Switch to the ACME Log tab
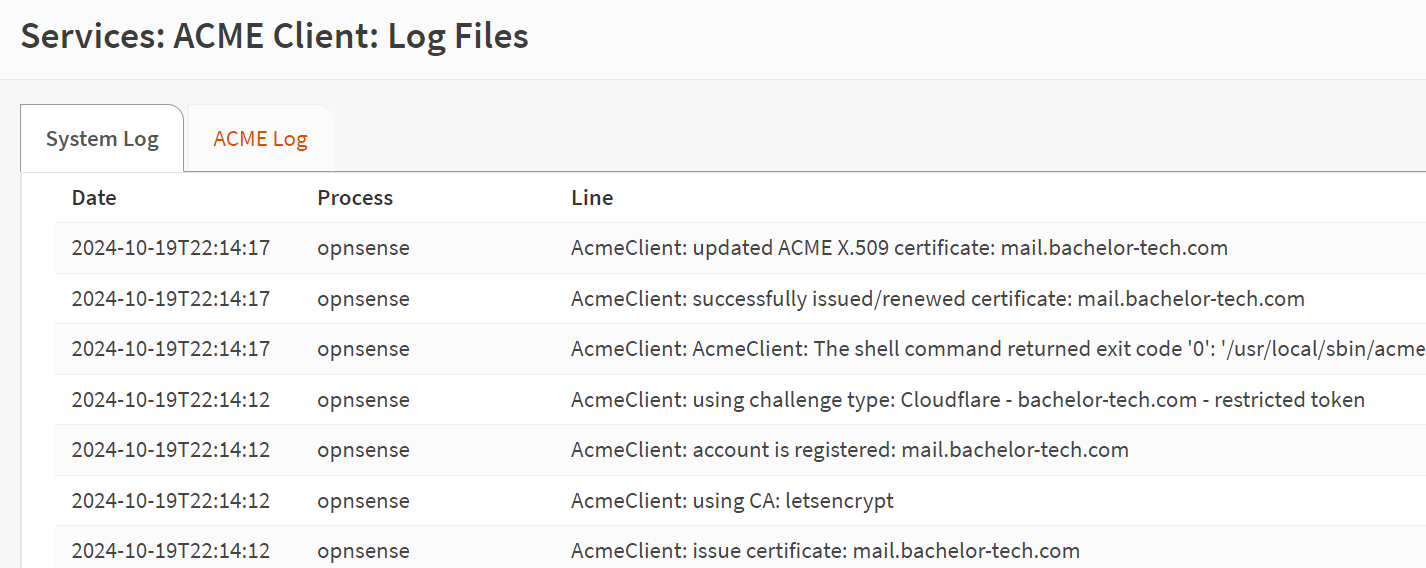 coord(260,139)
